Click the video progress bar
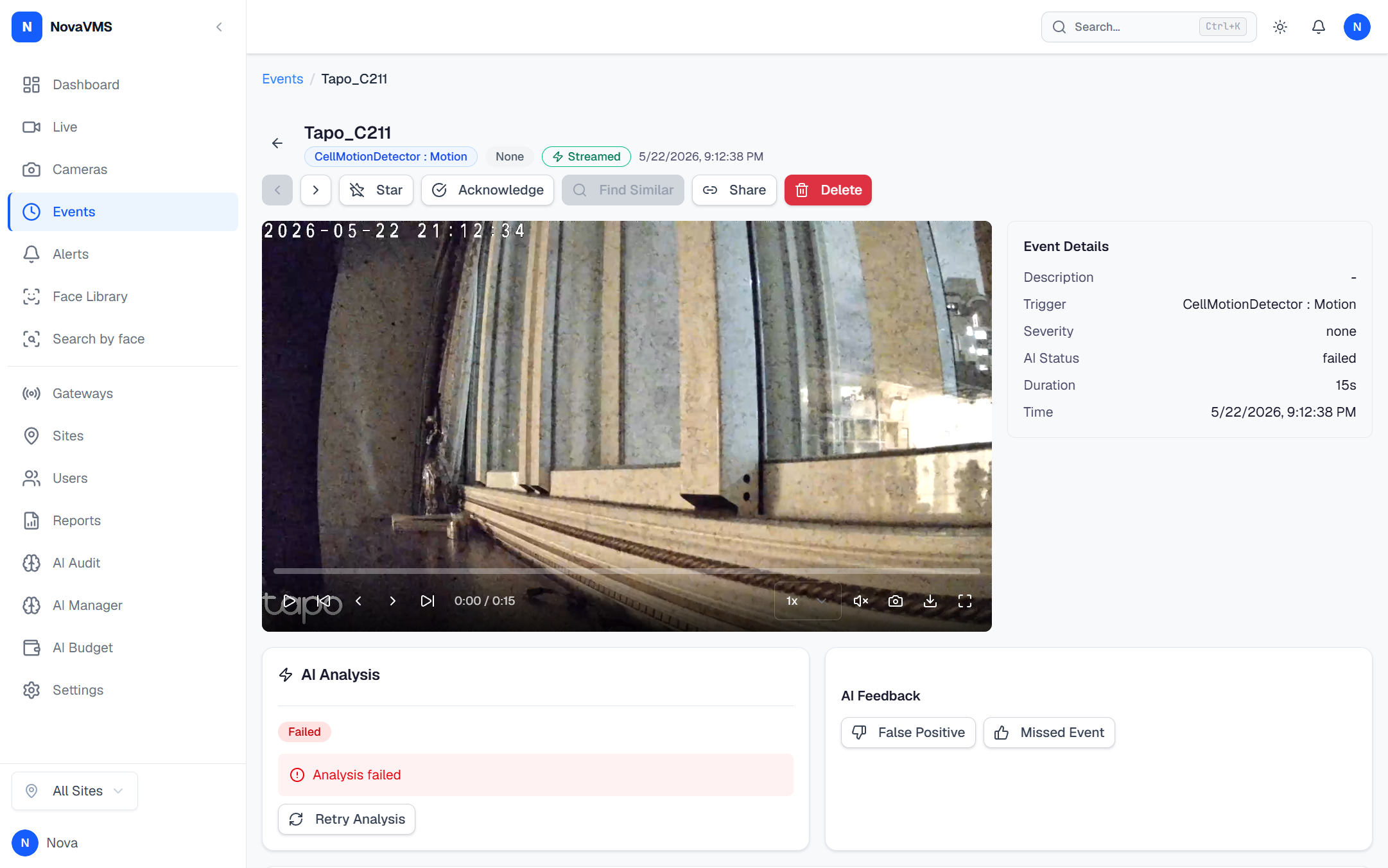Viewport: 1388px width, 868px height. (627, 571)
